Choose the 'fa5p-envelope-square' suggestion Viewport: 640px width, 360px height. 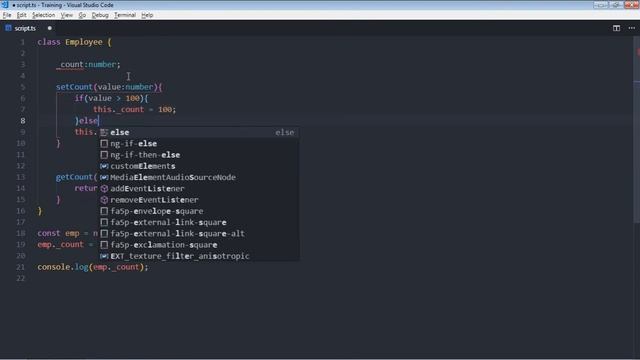200,211
